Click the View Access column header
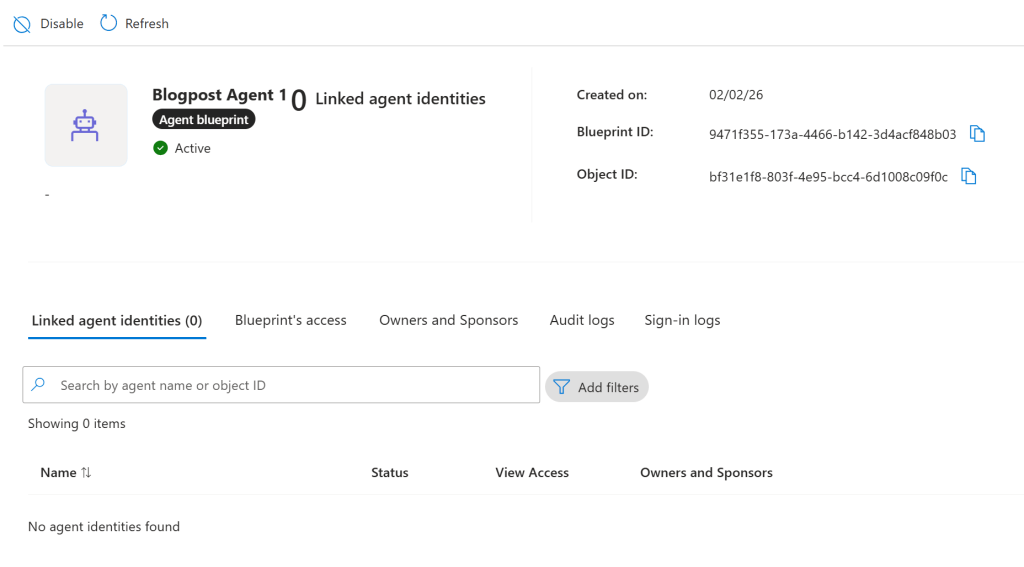This screenshot has height=567, width=1024. coord(531,473)
